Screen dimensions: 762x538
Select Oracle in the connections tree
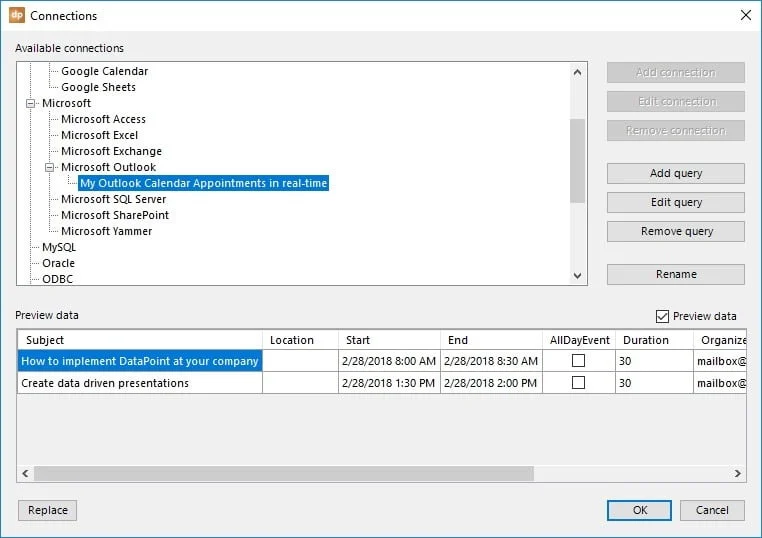pyautogui.click(x=58, y=263)
